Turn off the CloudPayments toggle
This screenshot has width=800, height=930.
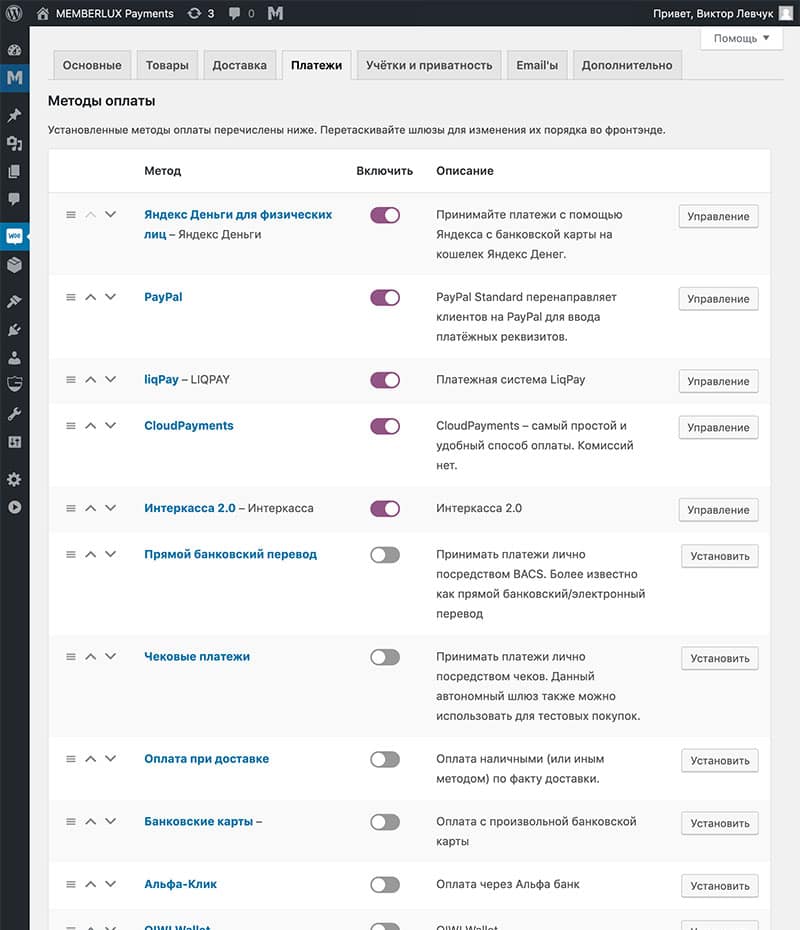click(385, 426)
